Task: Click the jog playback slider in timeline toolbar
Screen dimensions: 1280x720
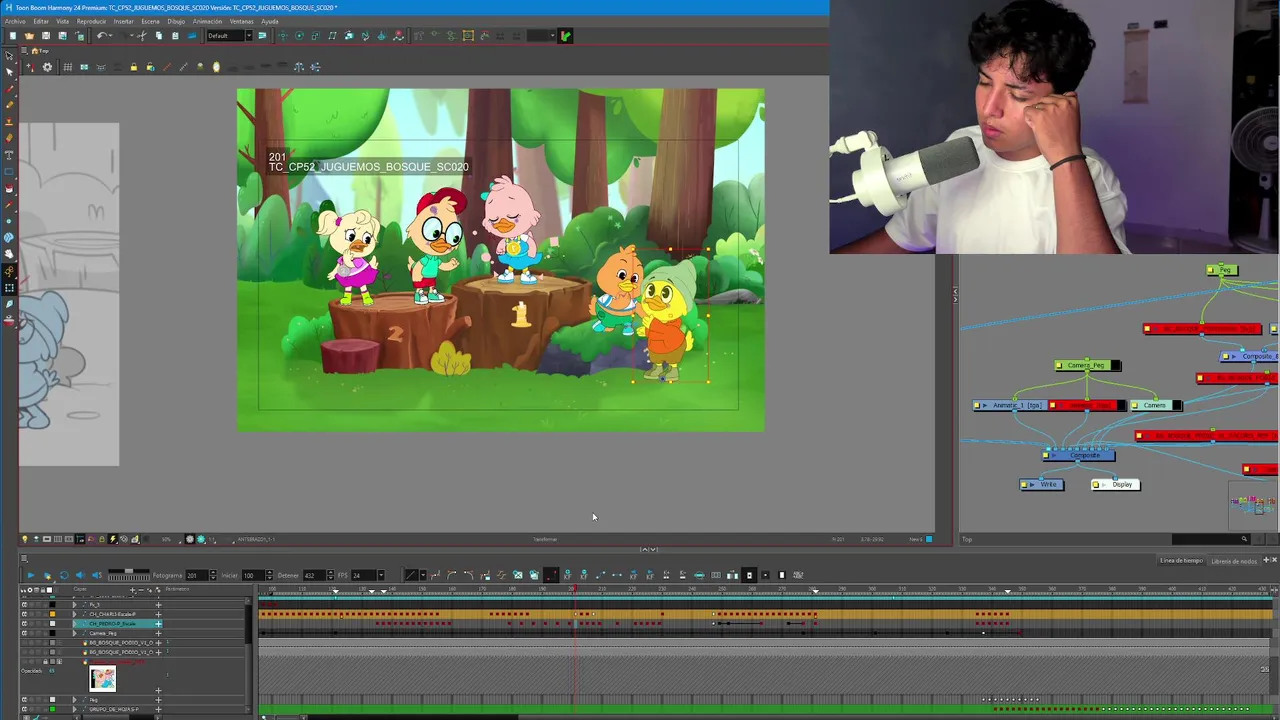Action: [x=129, y=575]
